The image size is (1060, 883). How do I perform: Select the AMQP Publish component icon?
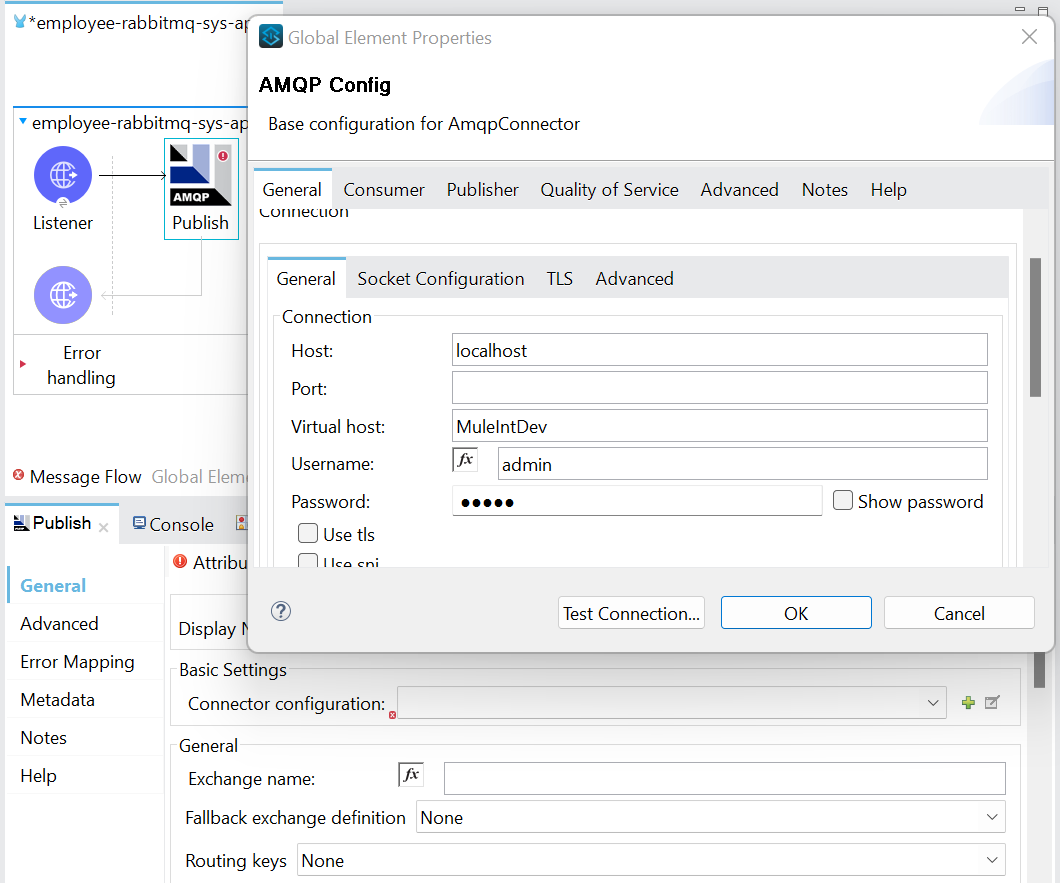(x=201, y=175)
